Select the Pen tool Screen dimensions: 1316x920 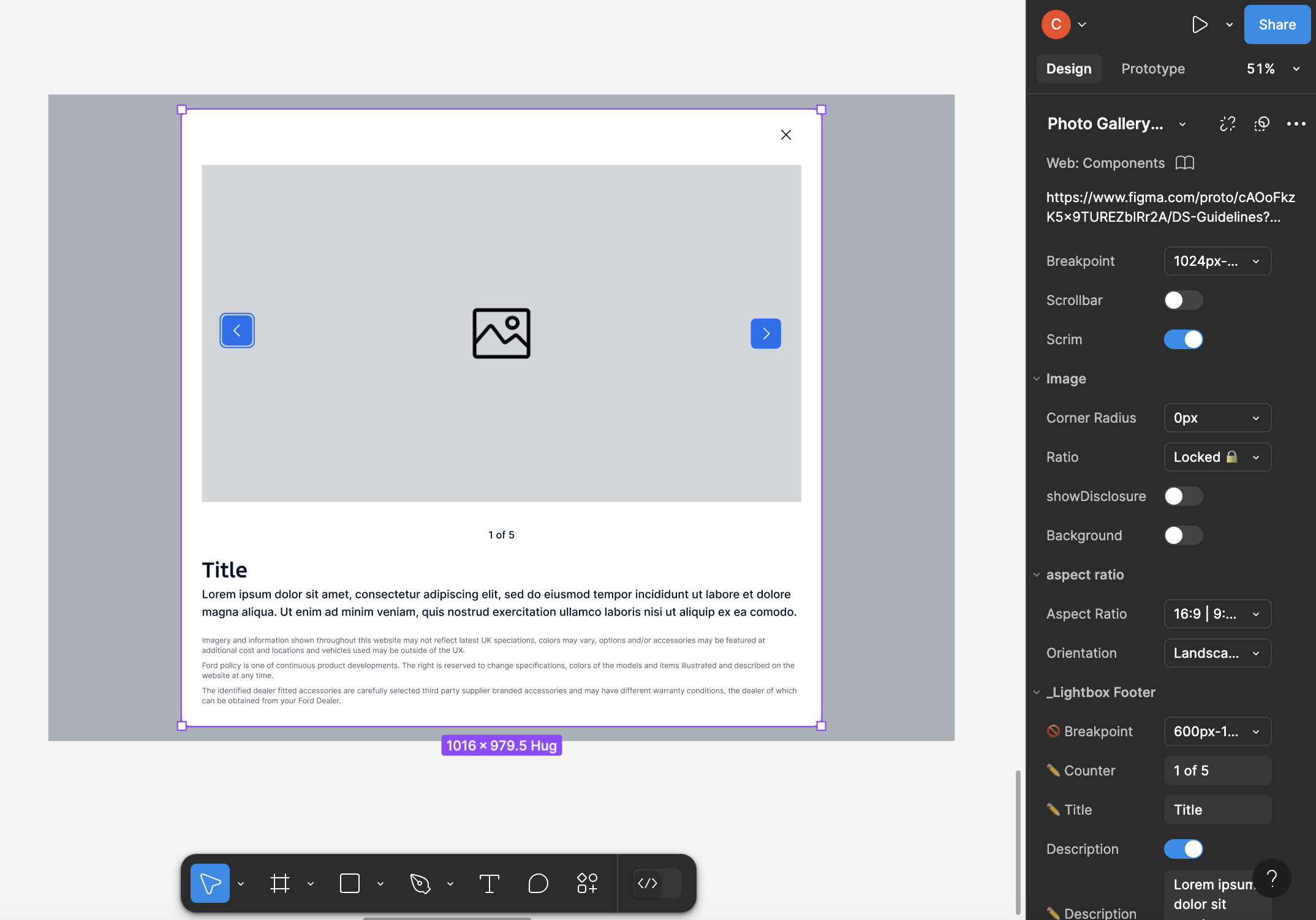(x=420, y=883)
